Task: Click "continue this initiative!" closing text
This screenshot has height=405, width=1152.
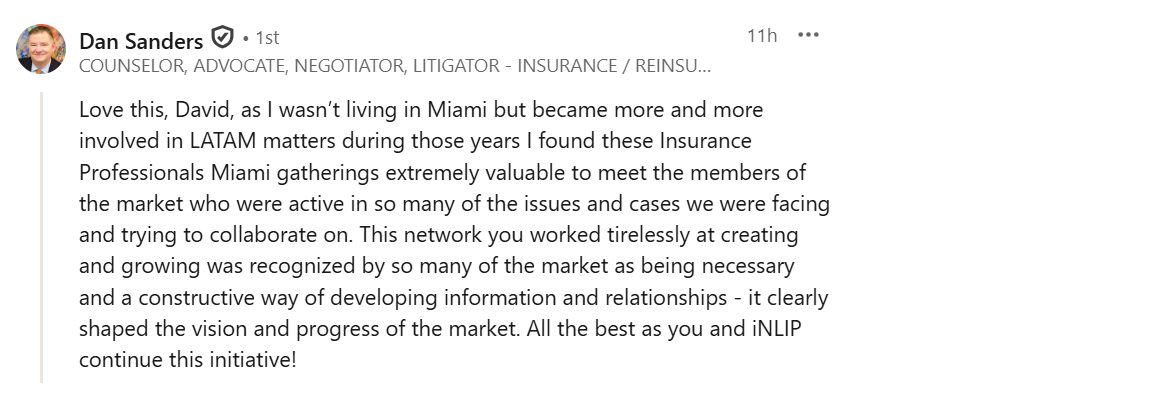Action: (188, 360)
